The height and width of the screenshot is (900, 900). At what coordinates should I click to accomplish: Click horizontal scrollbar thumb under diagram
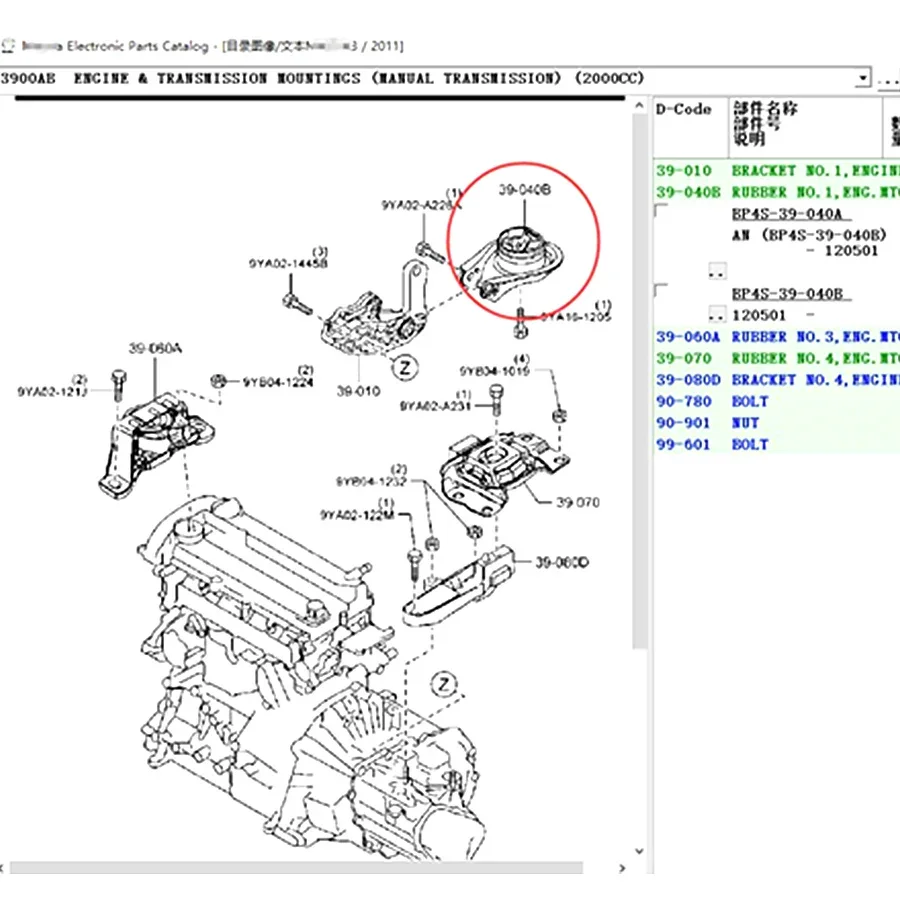click(x=296, y=868)
